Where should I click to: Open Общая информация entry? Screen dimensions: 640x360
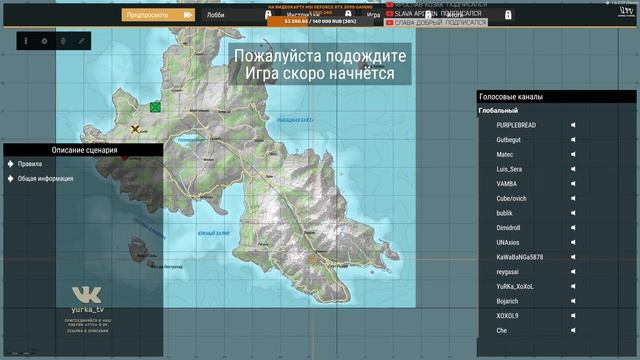click(45, 178)
